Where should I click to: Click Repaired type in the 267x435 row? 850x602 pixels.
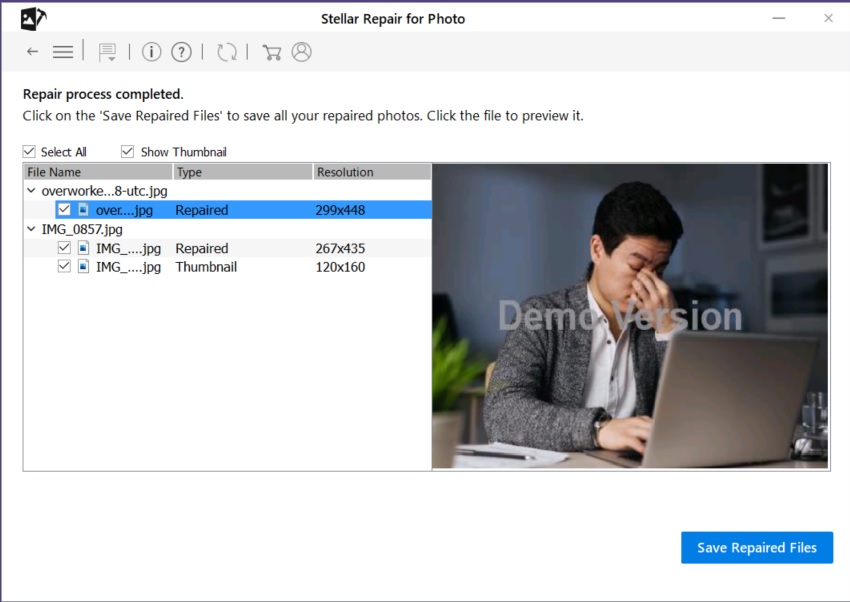pyautogui.click(x=202, y=249)
